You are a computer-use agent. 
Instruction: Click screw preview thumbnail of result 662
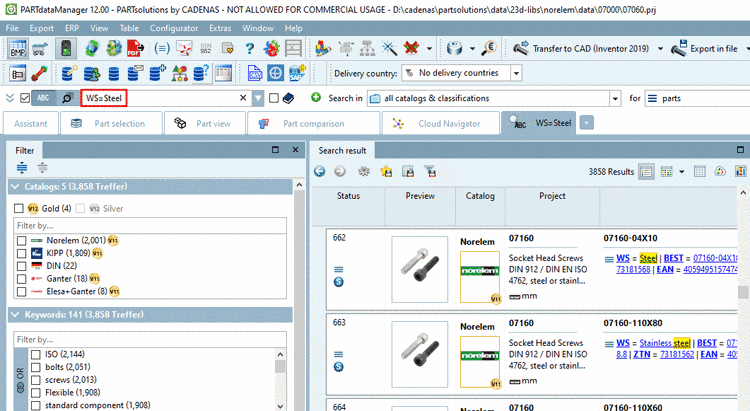[x=419, y=269]
